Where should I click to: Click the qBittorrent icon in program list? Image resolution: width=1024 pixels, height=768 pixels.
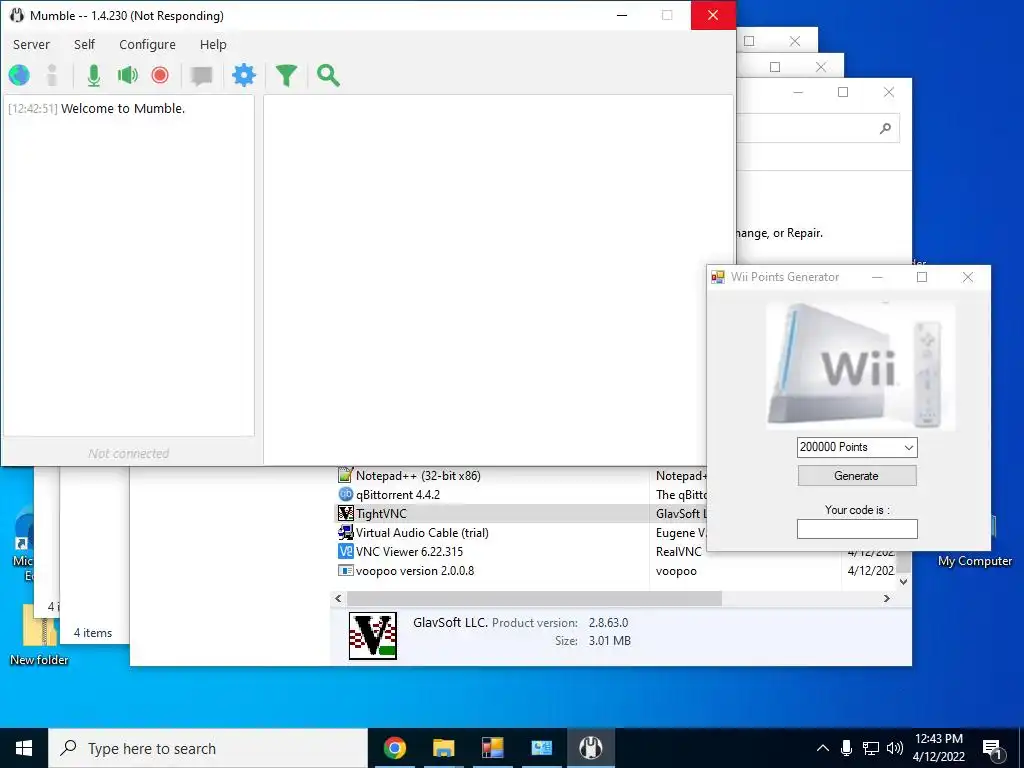point(345,494)
